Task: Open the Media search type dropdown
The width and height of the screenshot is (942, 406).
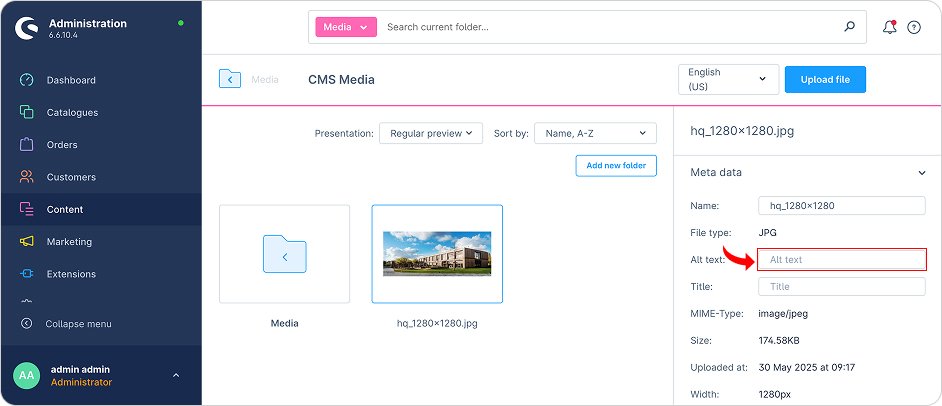Action: [346, 28]
